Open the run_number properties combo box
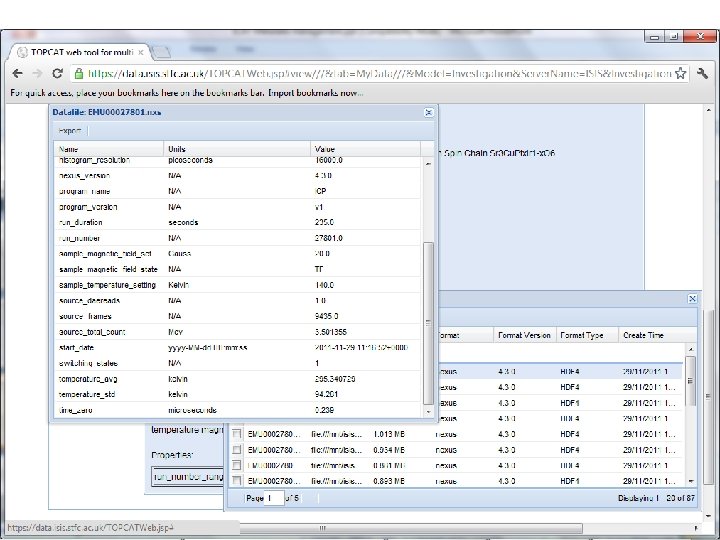 [x=186, y=478]
